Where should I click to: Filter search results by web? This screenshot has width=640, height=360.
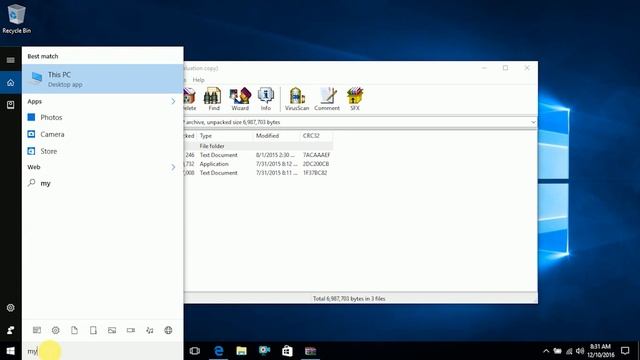(x=168, y=330)
